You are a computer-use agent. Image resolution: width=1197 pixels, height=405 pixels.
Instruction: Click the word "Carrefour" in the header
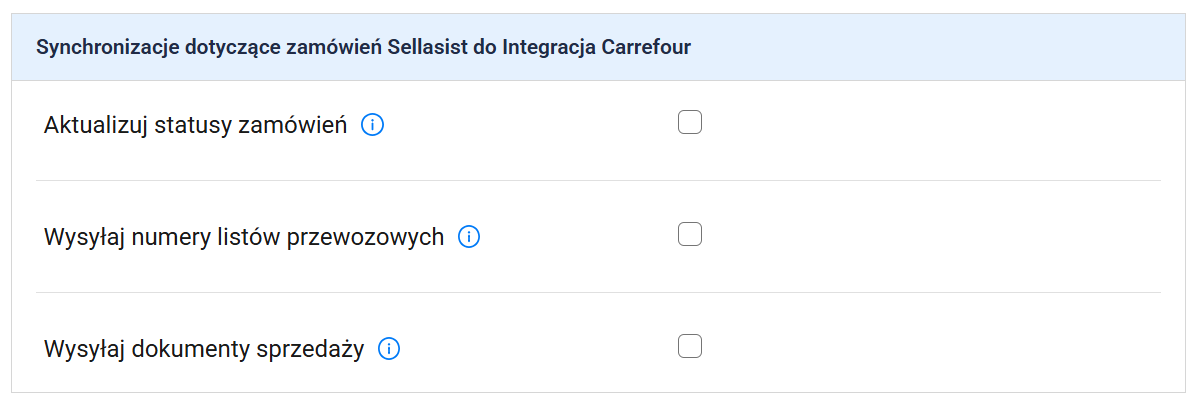pos(646,47)
